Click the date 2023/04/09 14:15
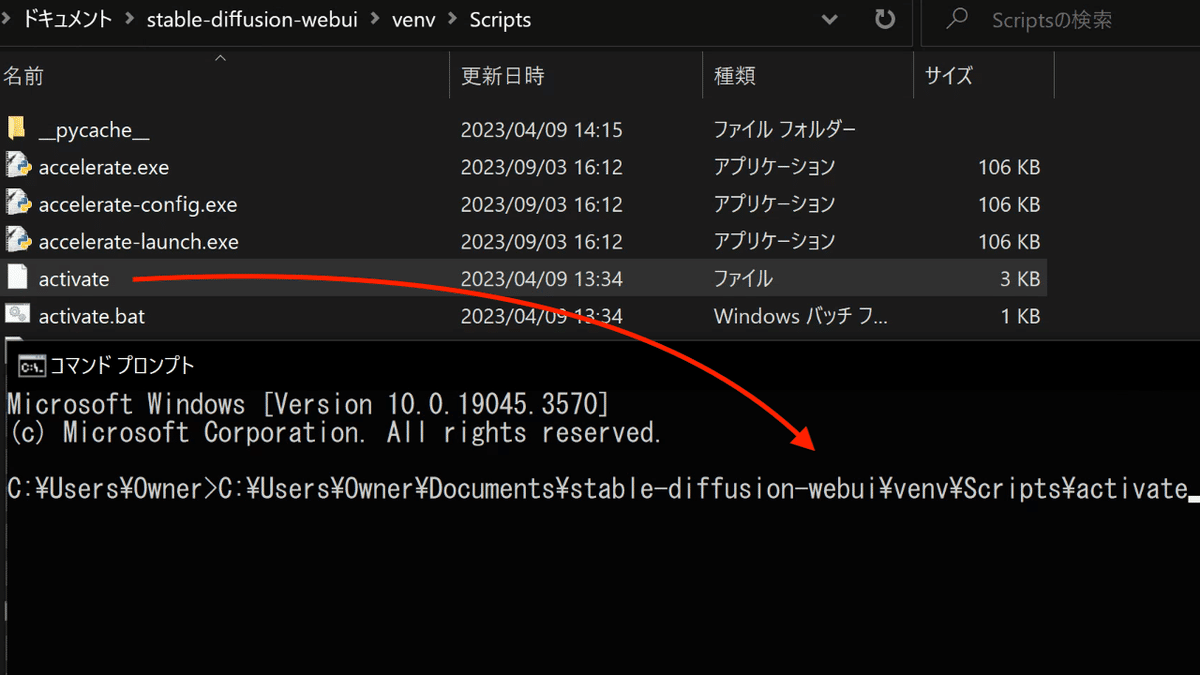Screen dimensions: 1200x675 pyautogui.click(x=541, y=130)
